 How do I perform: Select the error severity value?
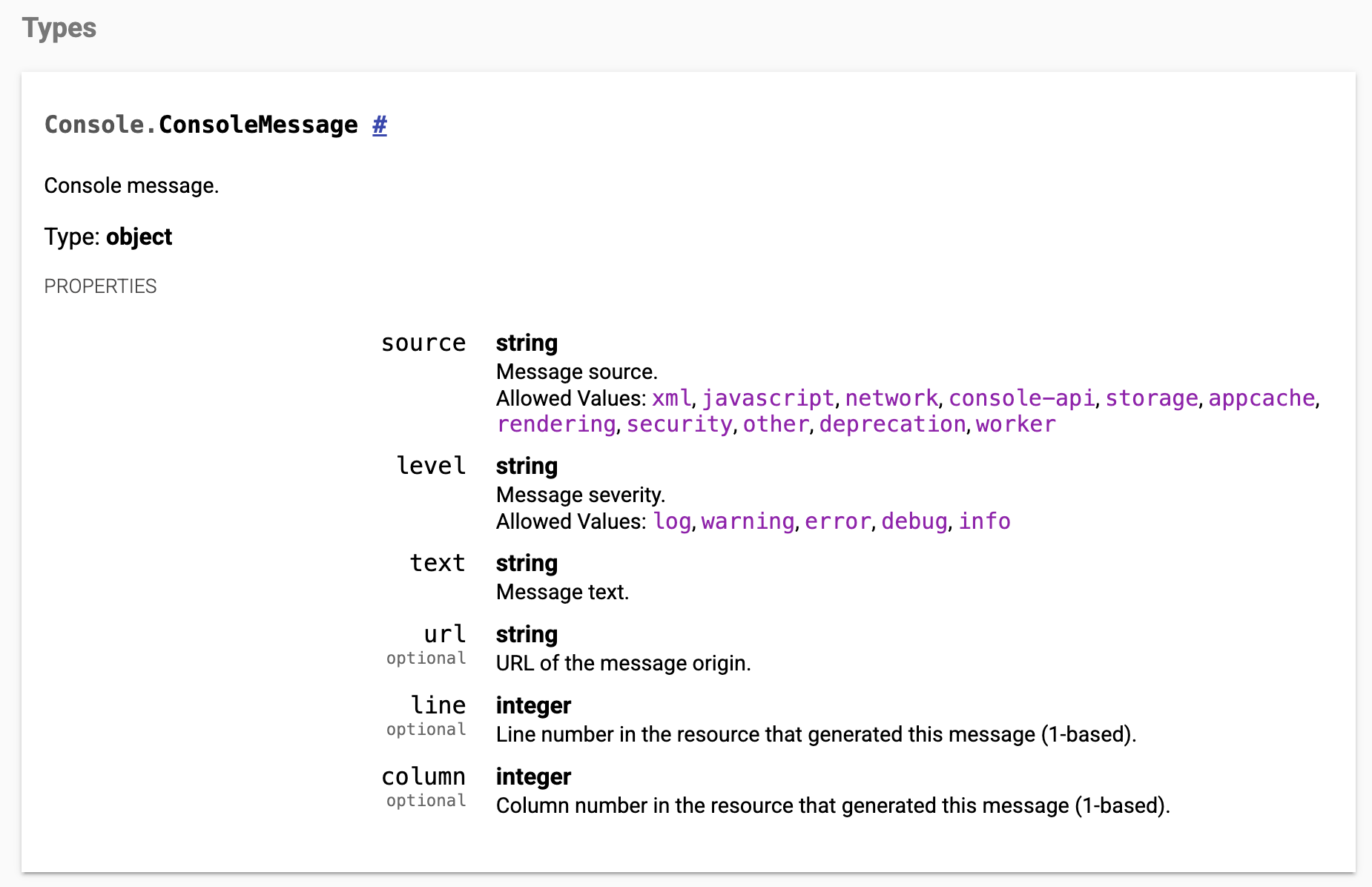pos(837,521)
